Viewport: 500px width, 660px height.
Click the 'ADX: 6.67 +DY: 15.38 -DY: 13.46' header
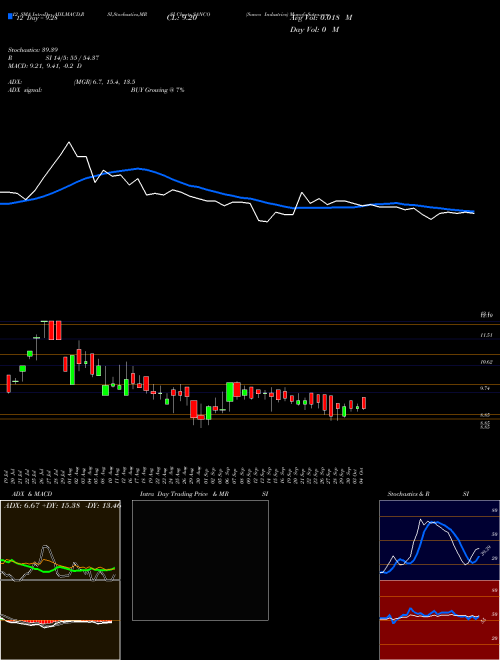click(x=62, y=506)
